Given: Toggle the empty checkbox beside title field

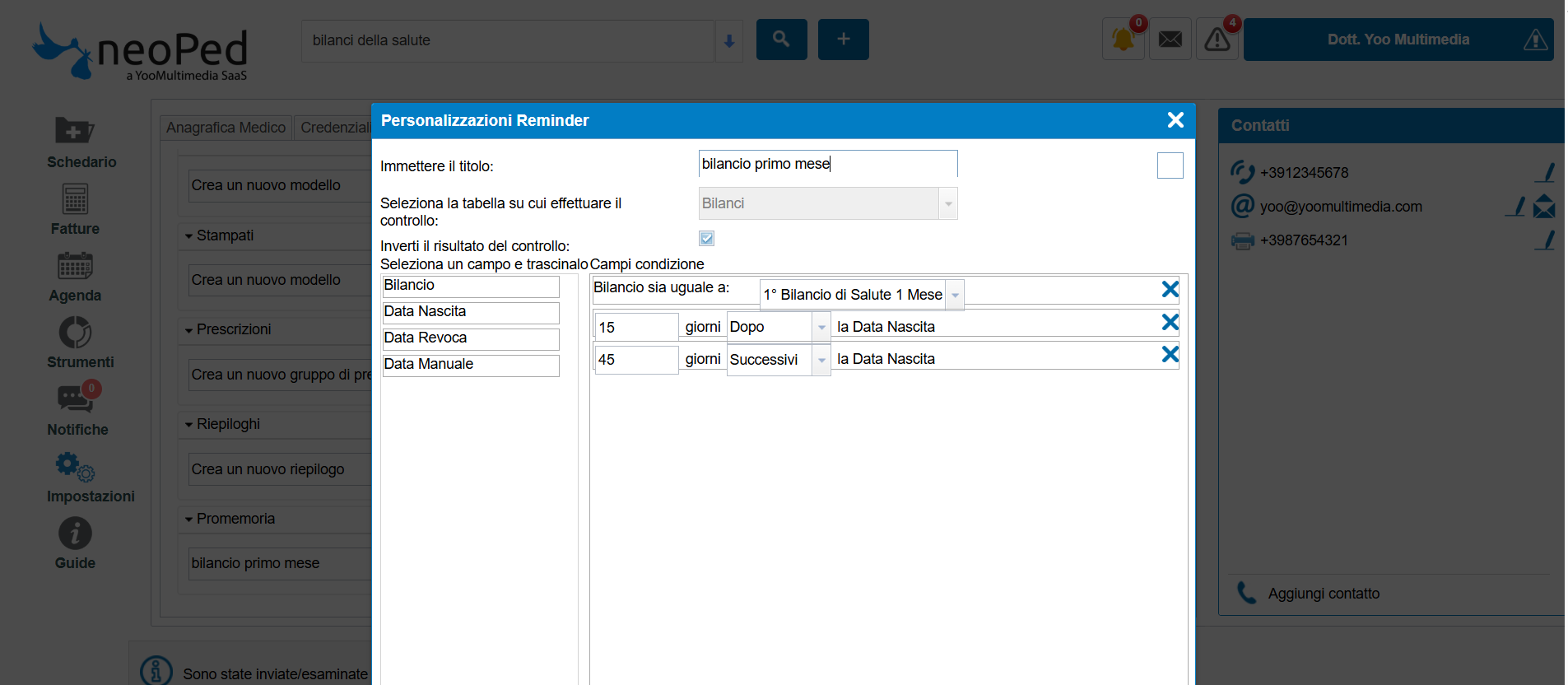Looking at the screenshot, I should click(1170, 165).
